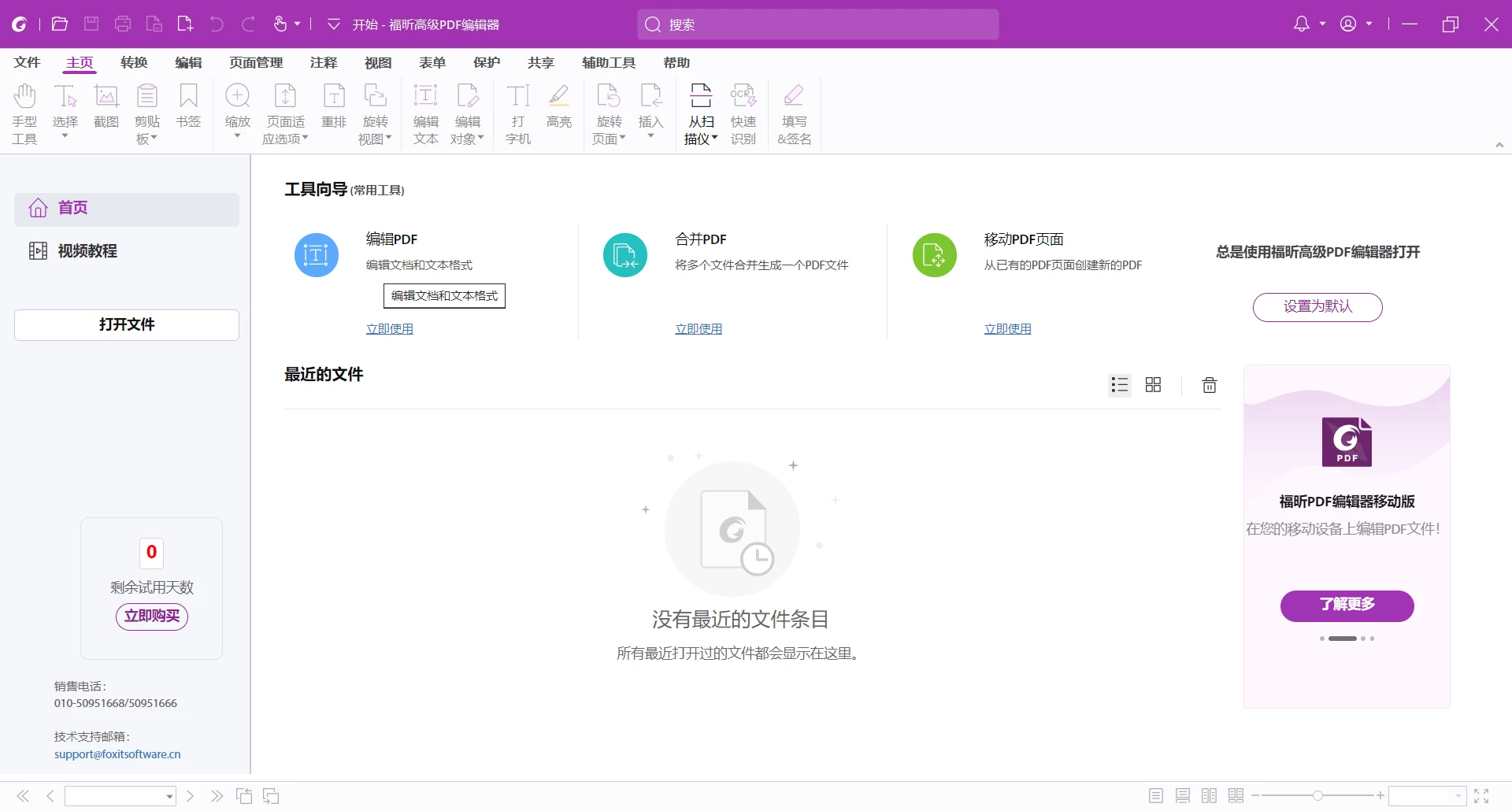Switch recent files to thumbnail grid view
Screen dimensions: 1512x811
point(1153,385)
